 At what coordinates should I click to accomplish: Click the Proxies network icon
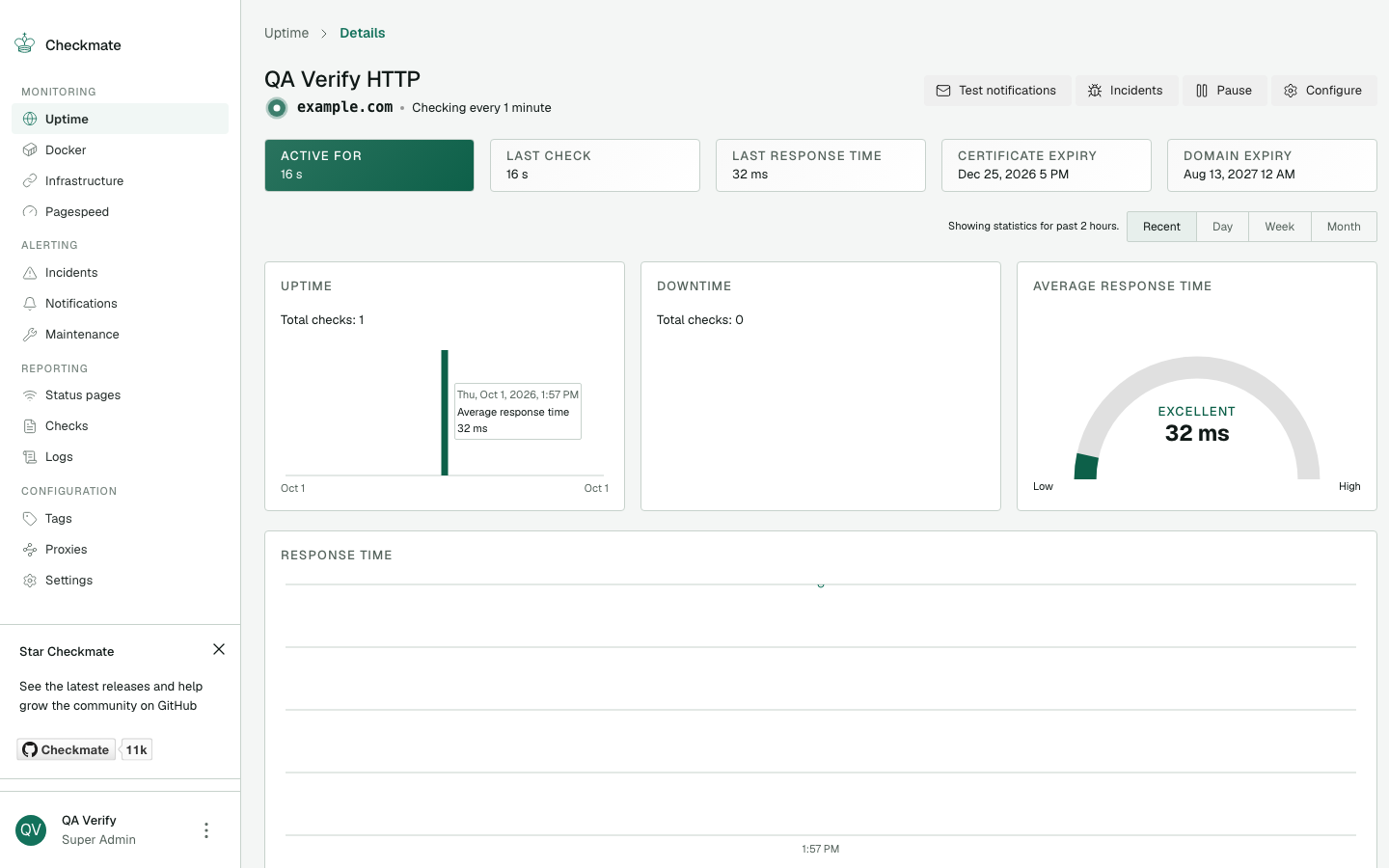[30, 549]
